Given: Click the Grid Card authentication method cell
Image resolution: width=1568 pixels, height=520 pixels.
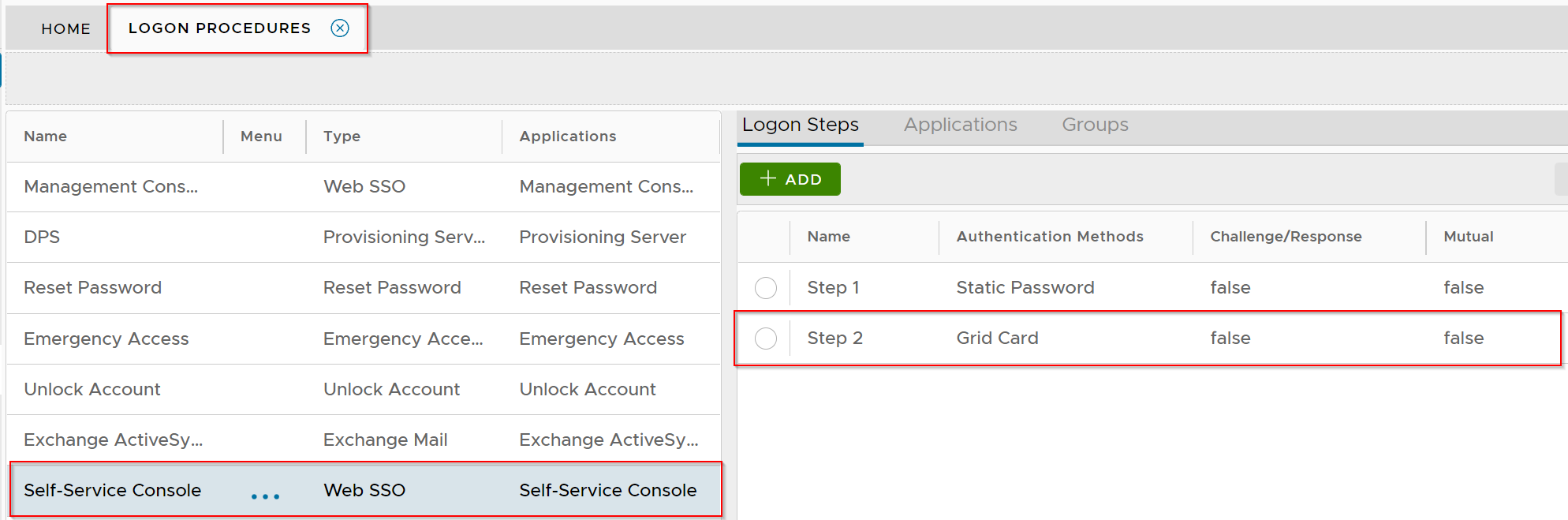Looking at the screenshot, I should (997, 339).
